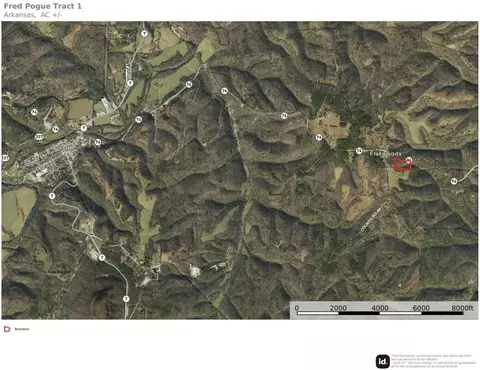Click the red Boundary legend icon
The width and height of the screenshot is (480, 370).
coord(7,329)
